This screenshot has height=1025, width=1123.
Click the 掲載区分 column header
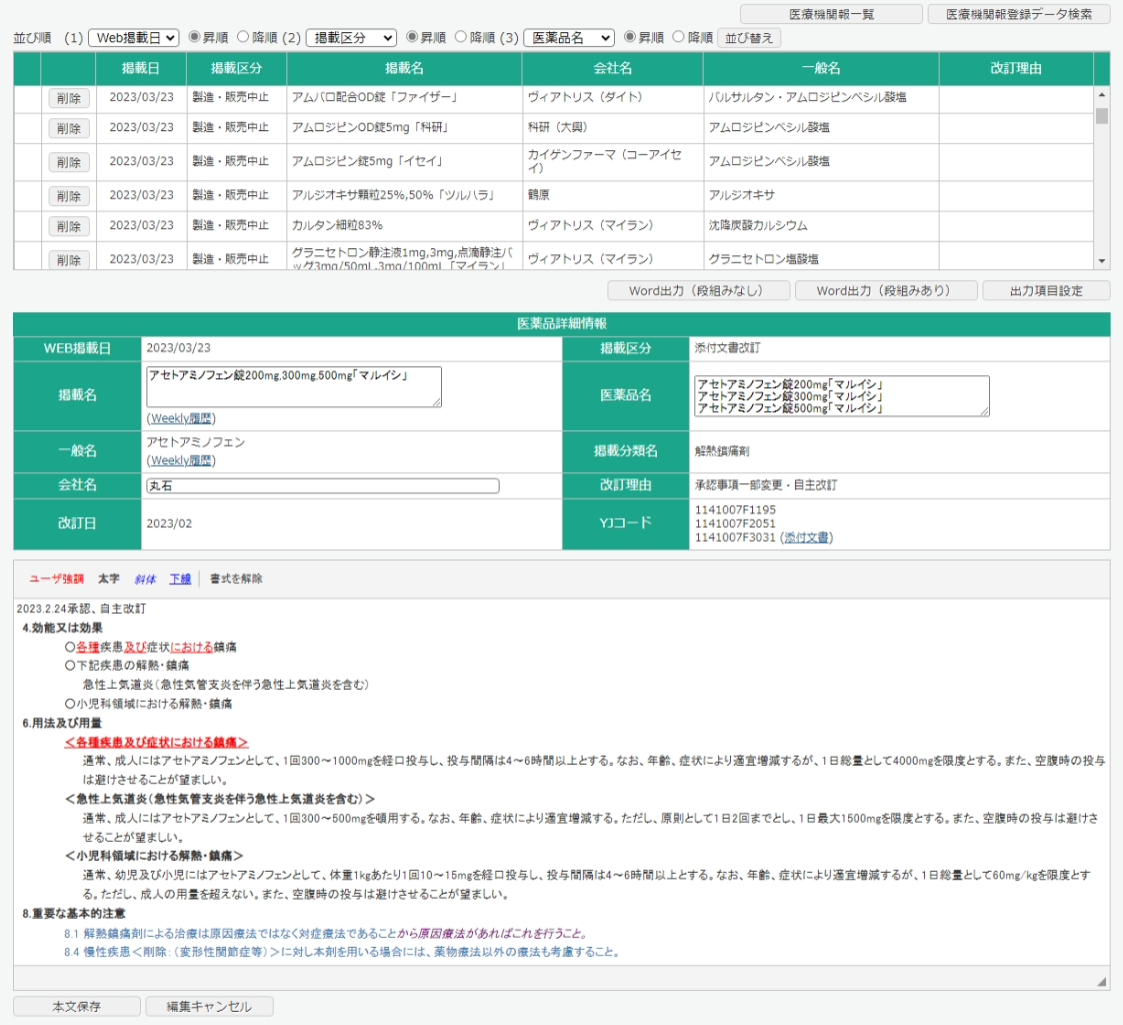[x=236, y=68]
